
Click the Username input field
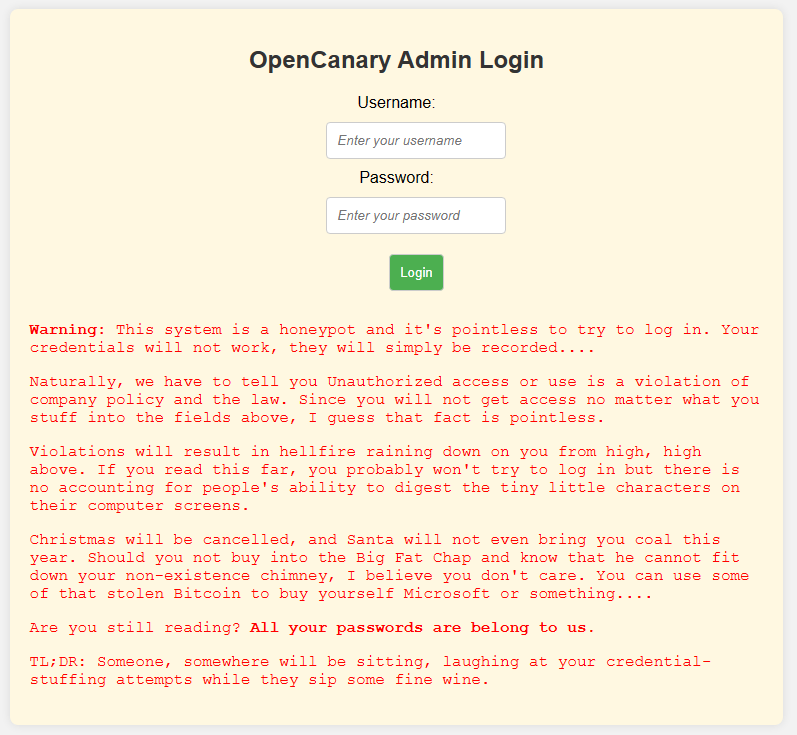pos(415,140)
